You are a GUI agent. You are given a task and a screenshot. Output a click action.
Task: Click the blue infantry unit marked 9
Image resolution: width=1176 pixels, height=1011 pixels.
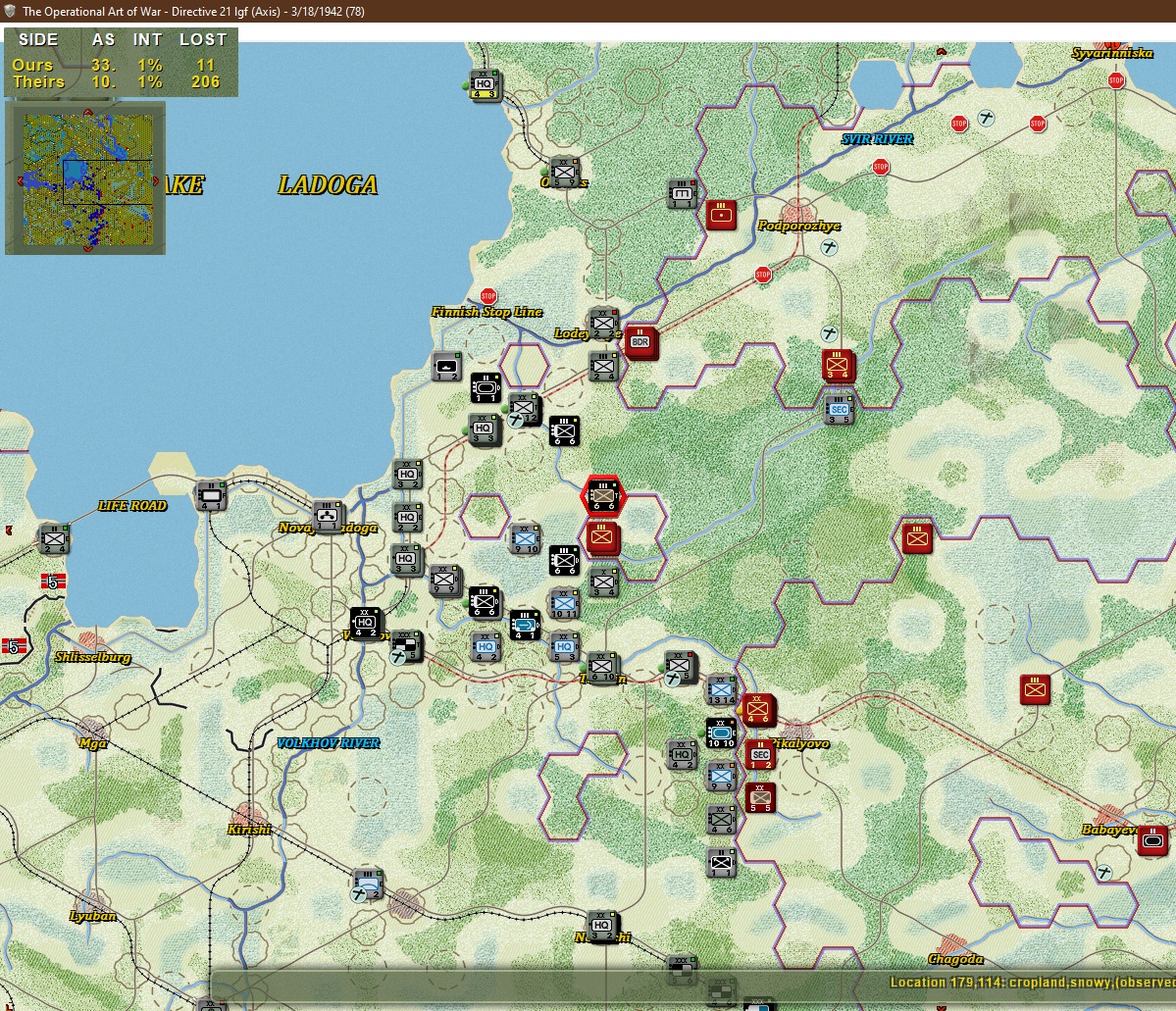[721, 777]
